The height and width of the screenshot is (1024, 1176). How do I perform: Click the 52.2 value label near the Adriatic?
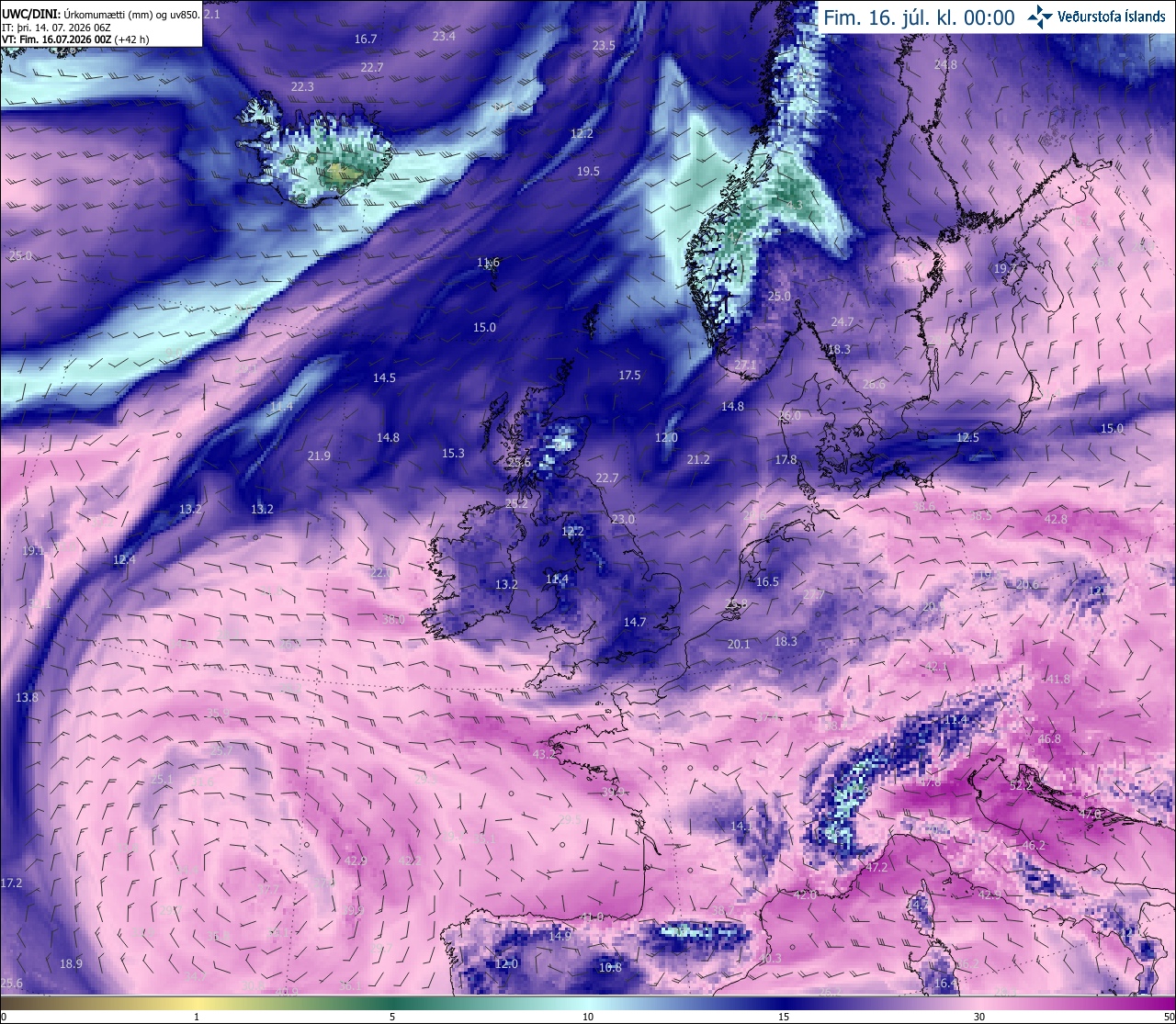[1021, 786]
